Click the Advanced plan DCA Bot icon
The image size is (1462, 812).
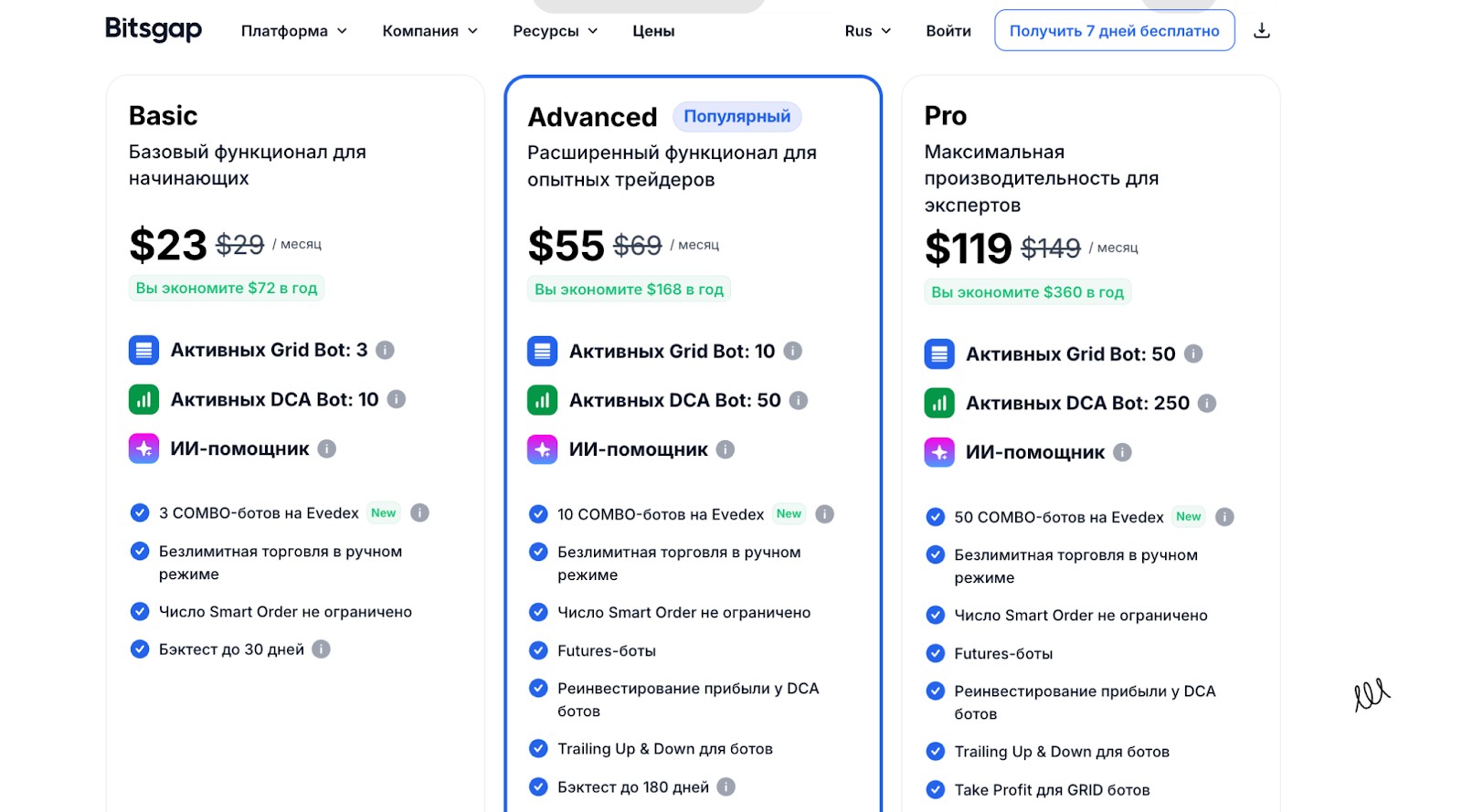(542, 400)
